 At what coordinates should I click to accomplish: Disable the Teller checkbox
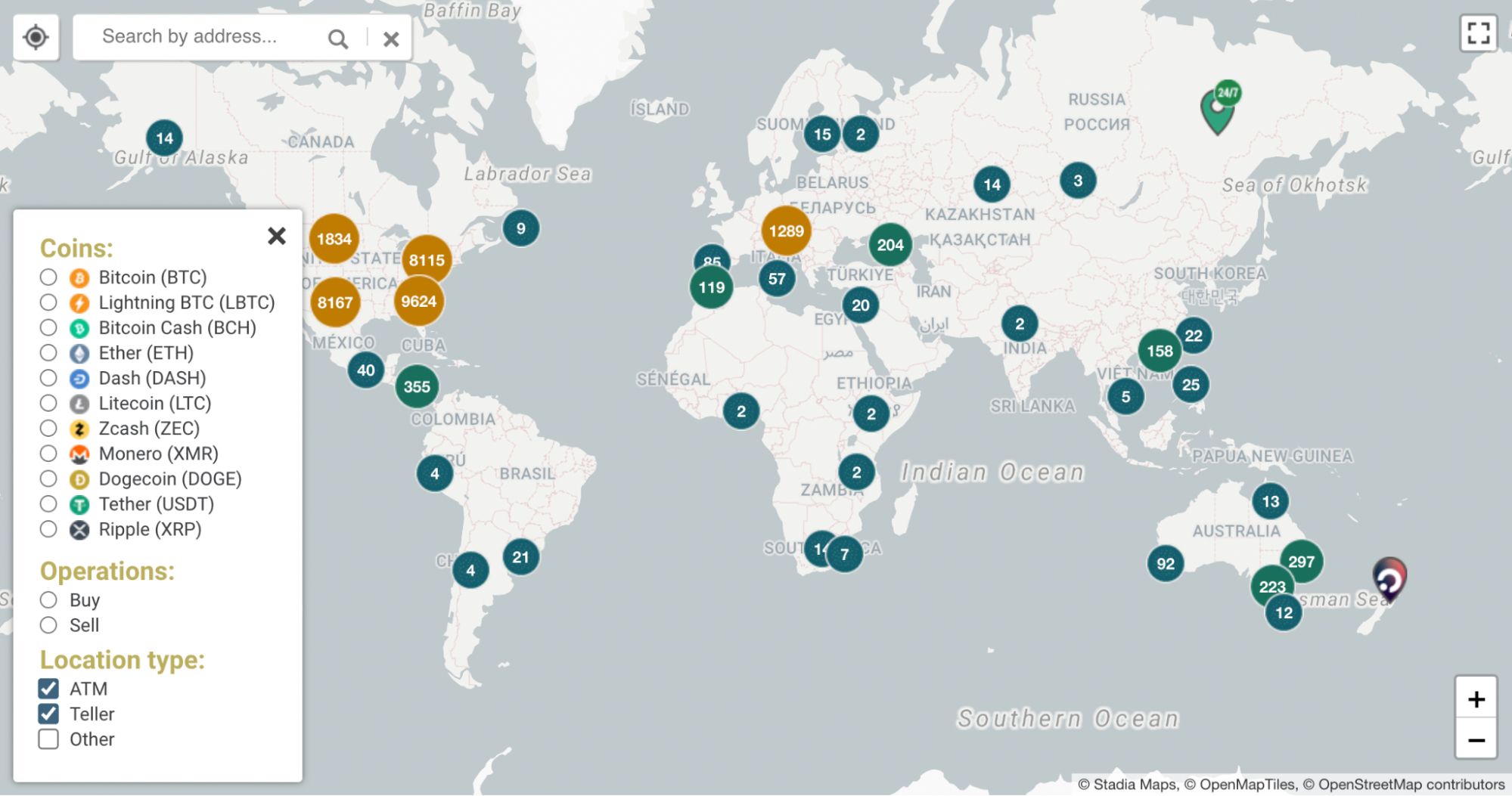point(48,714)
